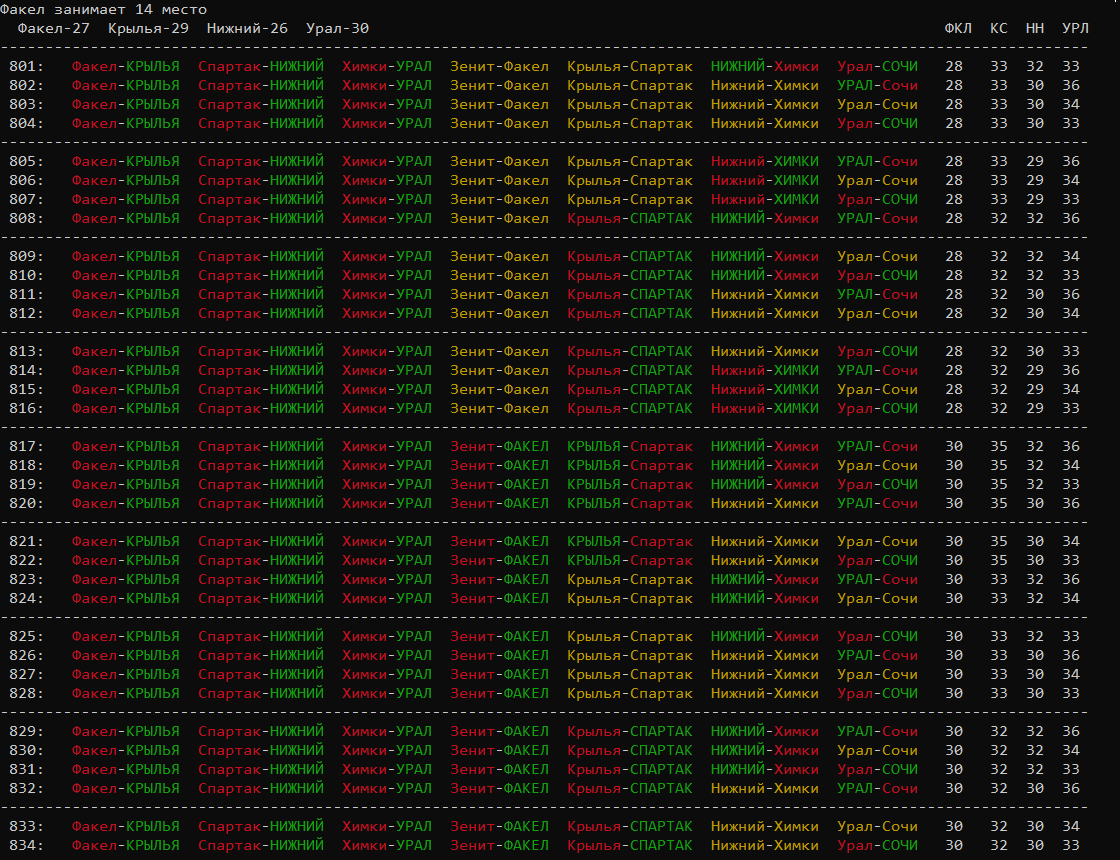Select 'Урал-СОЧИ' in row 801

[x=877, y=66]
